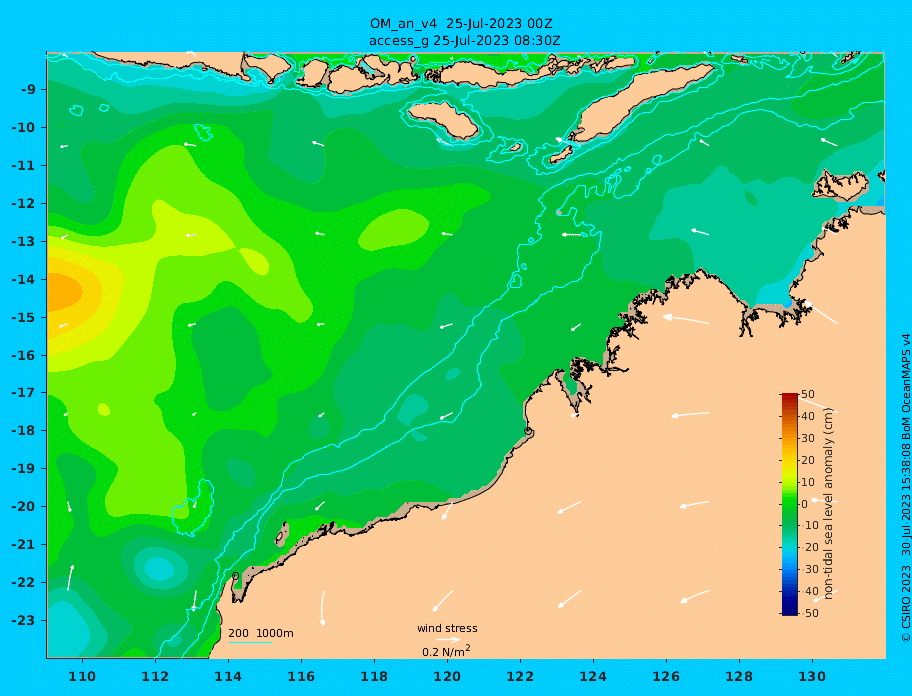This screenshot has height=696, width=912.
Task: Click the 'non-tidal sea level anomaly (cm)' label
Action: pos(828,504)
